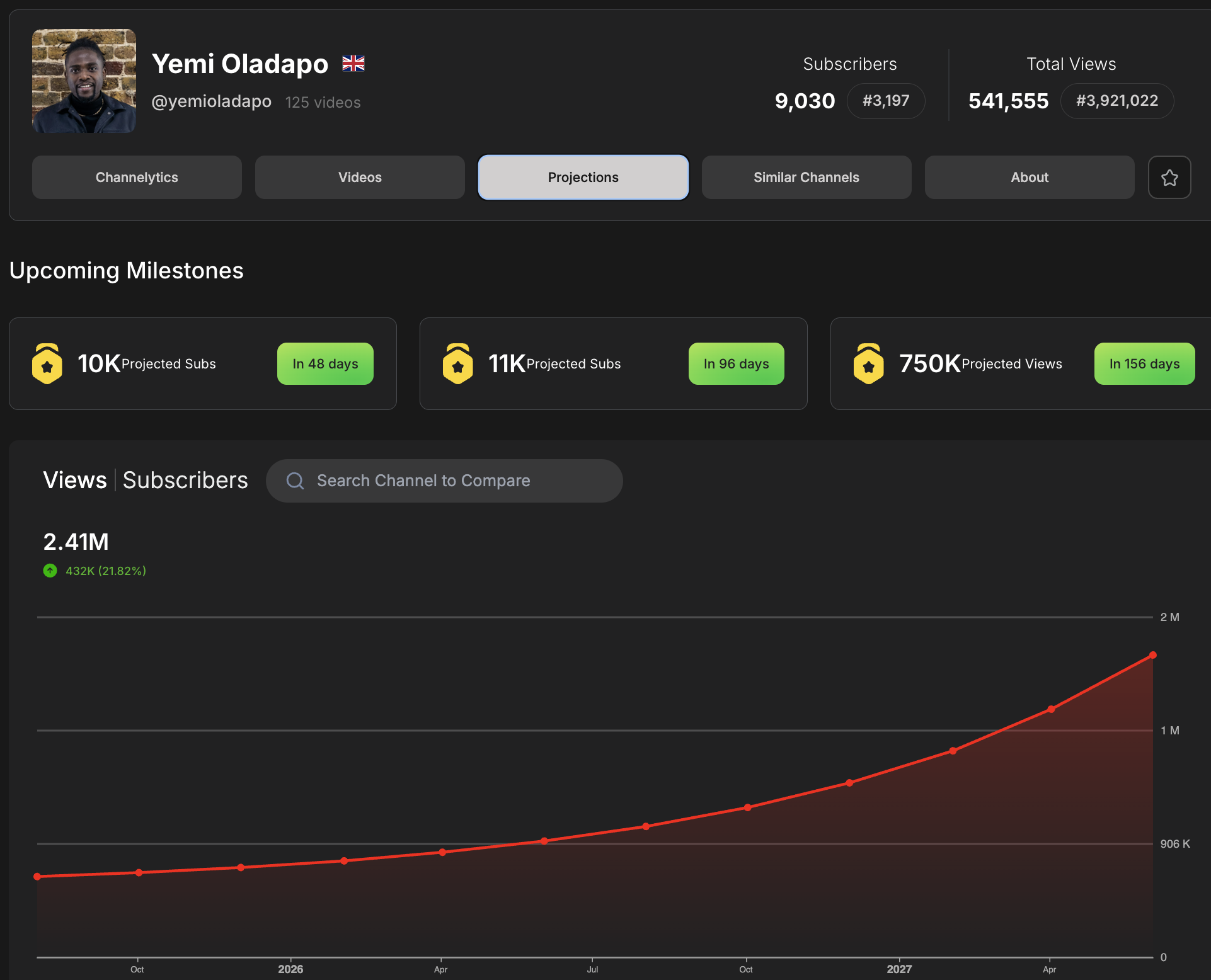Click the favorite star icon button
1211x980 pixels.
tap(1169, 178)
